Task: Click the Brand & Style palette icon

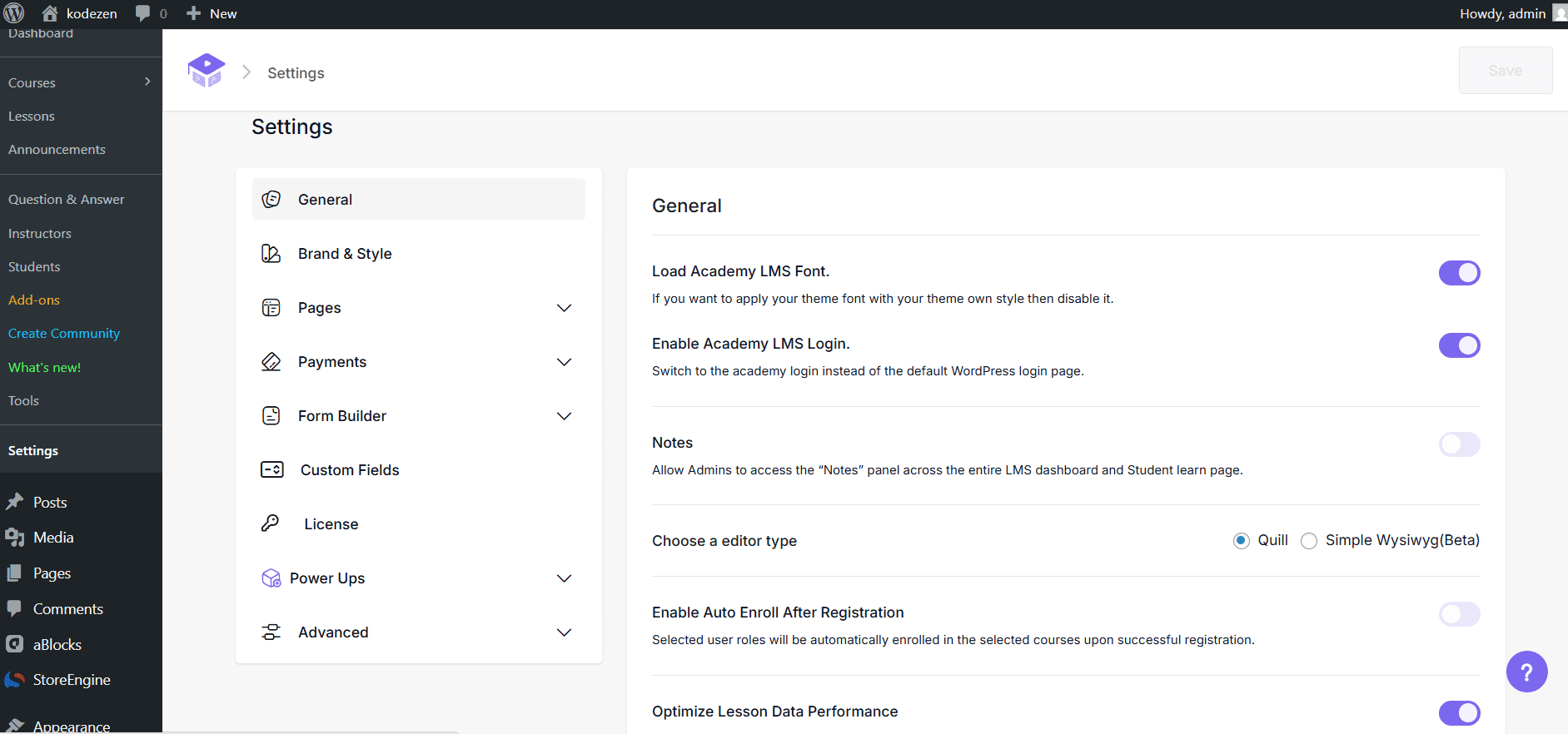Action: [x=271, y=253]
